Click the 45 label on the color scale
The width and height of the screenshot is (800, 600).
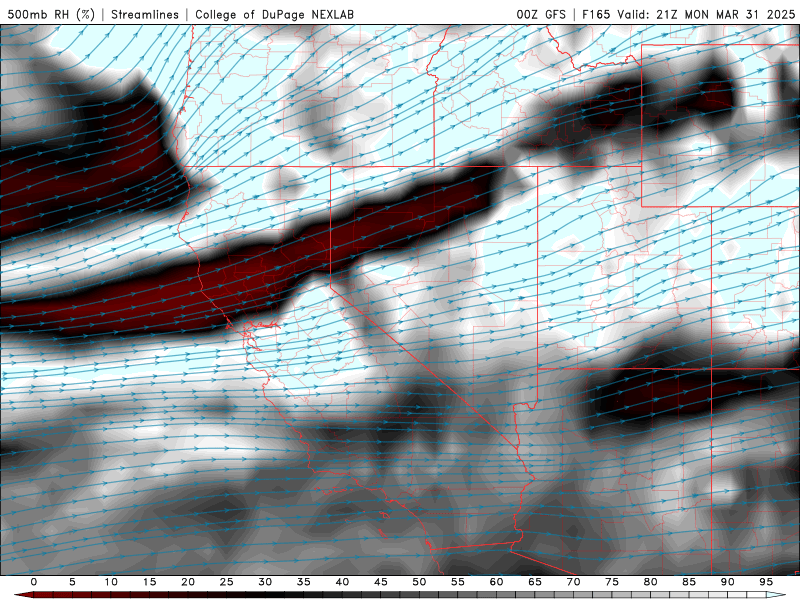tap(381, 582)
